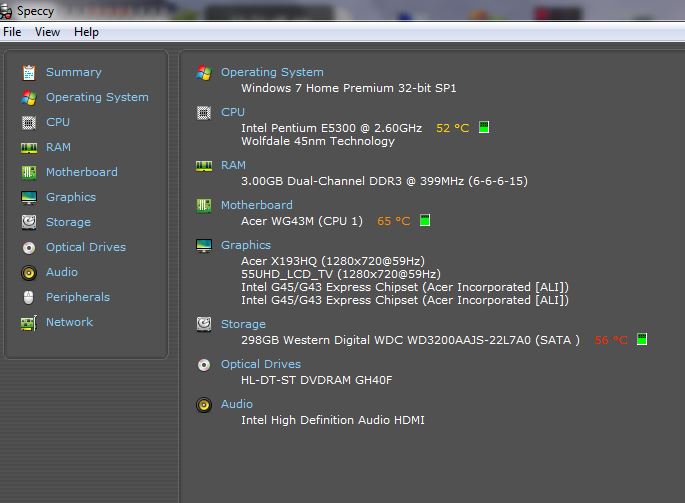Click the green motherboard temperature indicator icon
The width and height of the screenshot is (685, 503).
[425, 220]
